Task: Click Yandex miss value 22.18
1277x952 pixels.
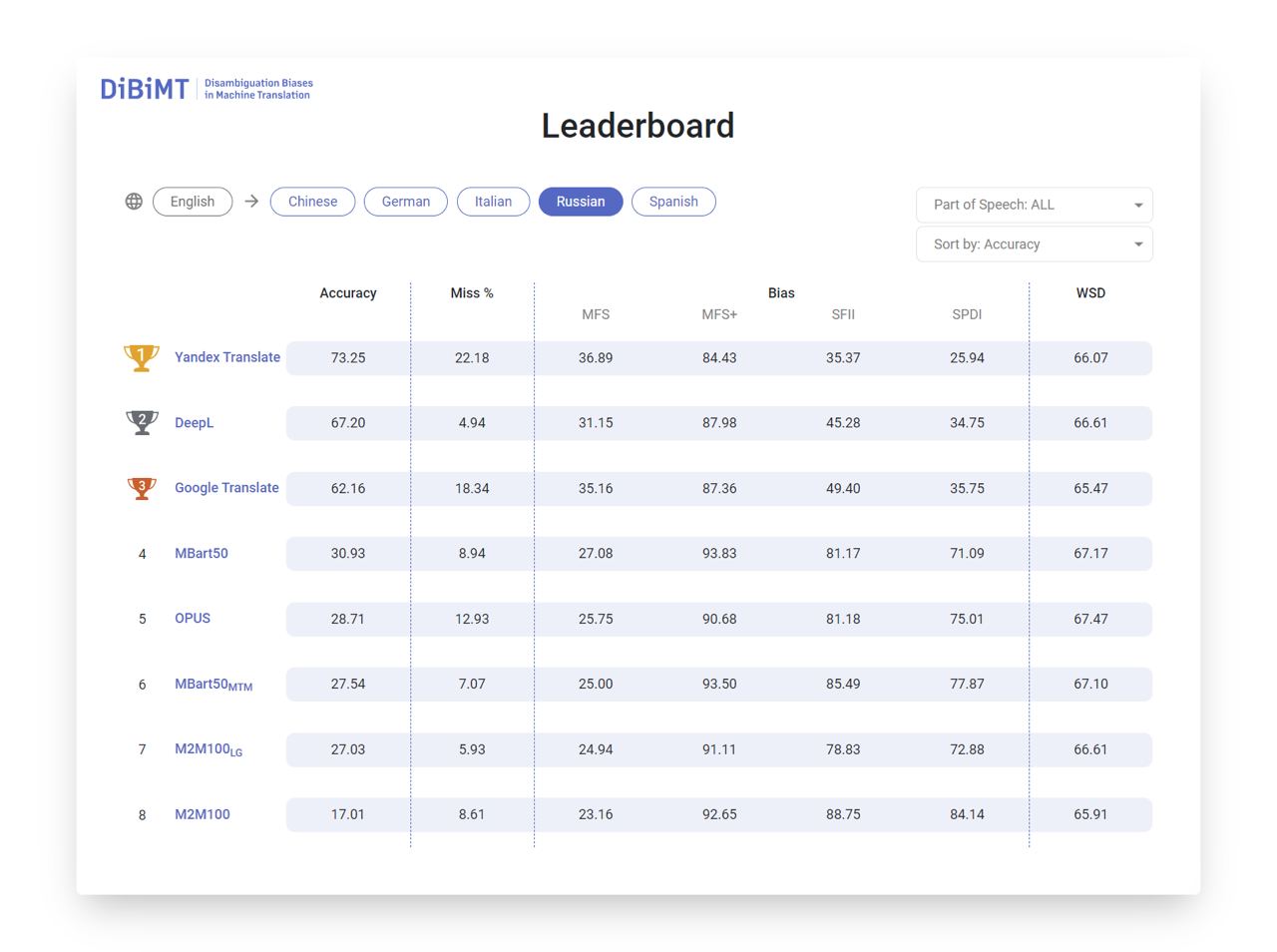Action: (472, 358)
